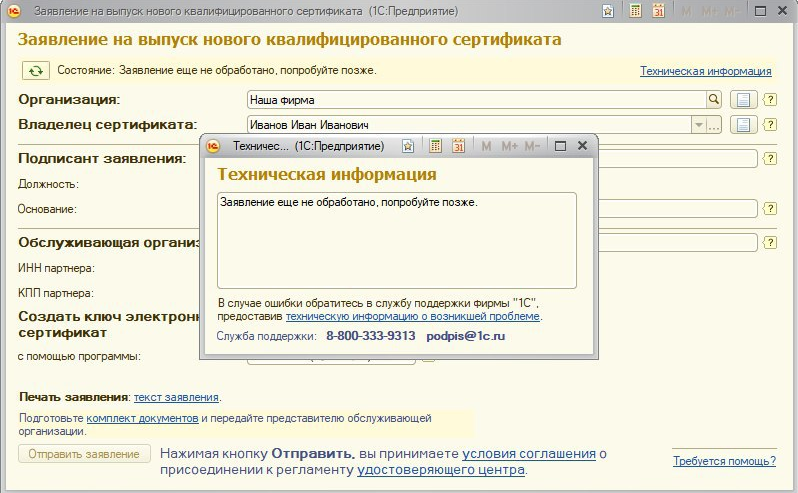Image resolution: width=798 pixels, height=493 pixels.
Task: Click the Должность label
Action: (48, 184)
